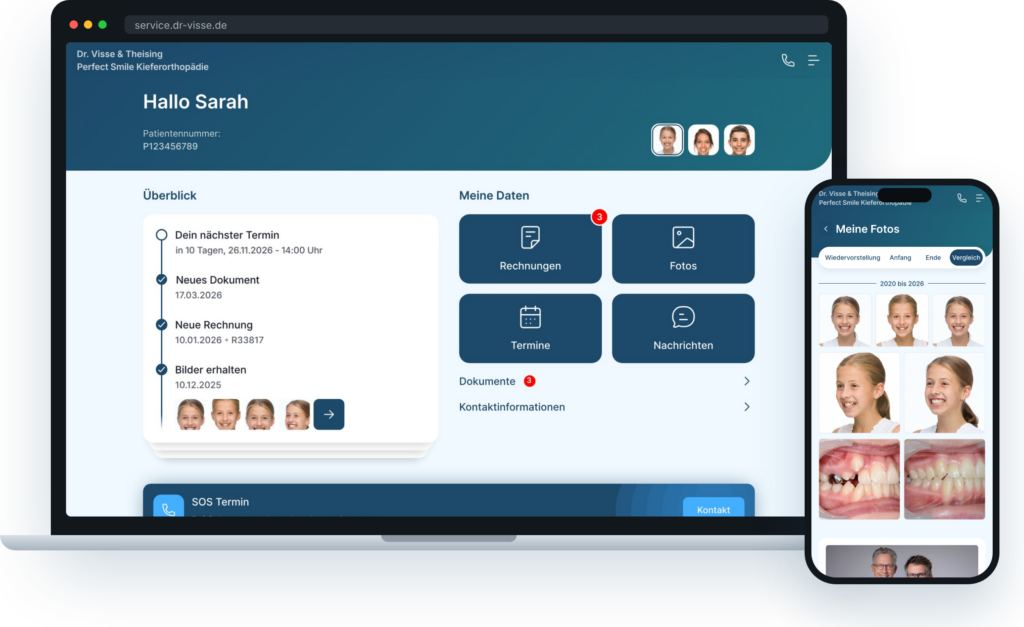Click the Bilder erhalten checkmark marker
This screenshot has width=1024, height=627.
[x=161, y=370]
